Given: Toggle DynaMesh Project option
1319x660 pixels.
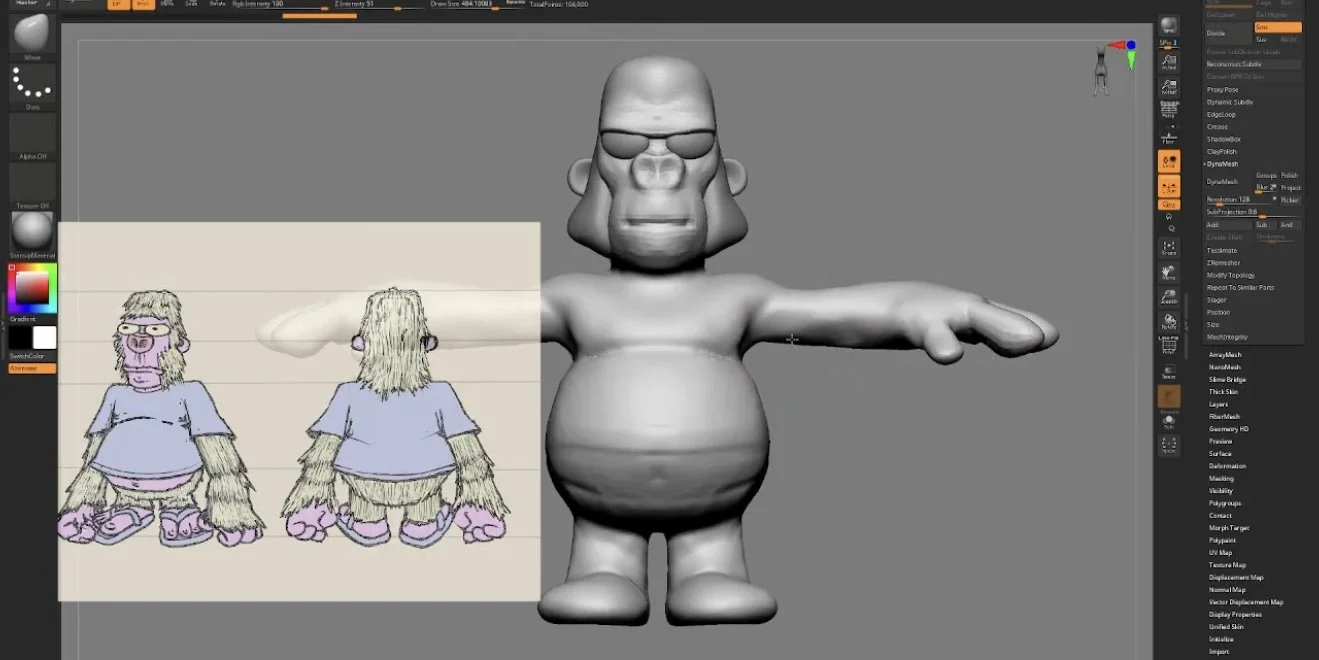Looking at the screenshot, I should [1290, 187].
